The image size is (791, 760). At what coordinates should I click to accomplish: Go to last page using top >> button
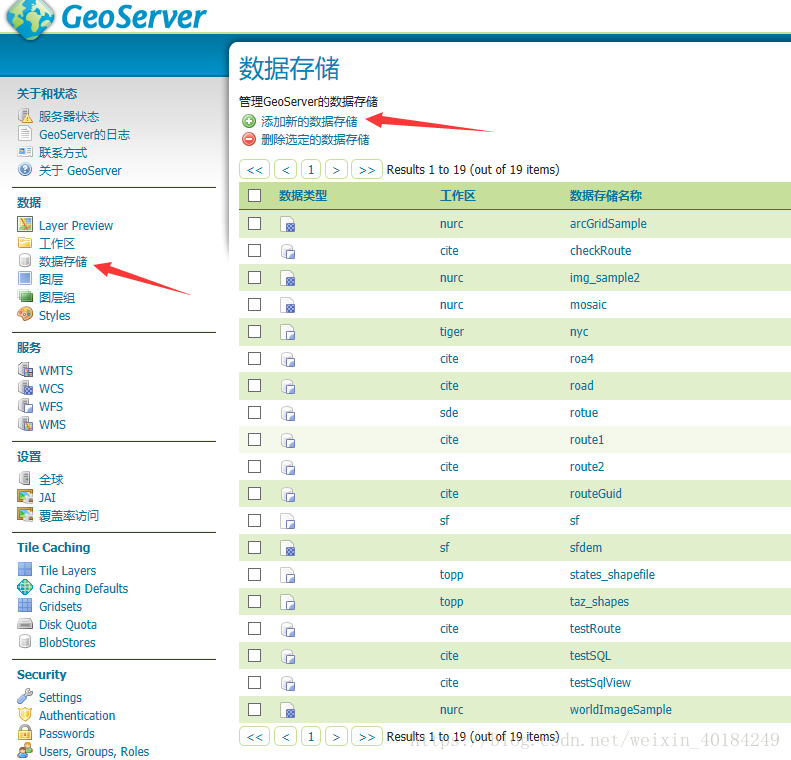[x=367, y=169]
